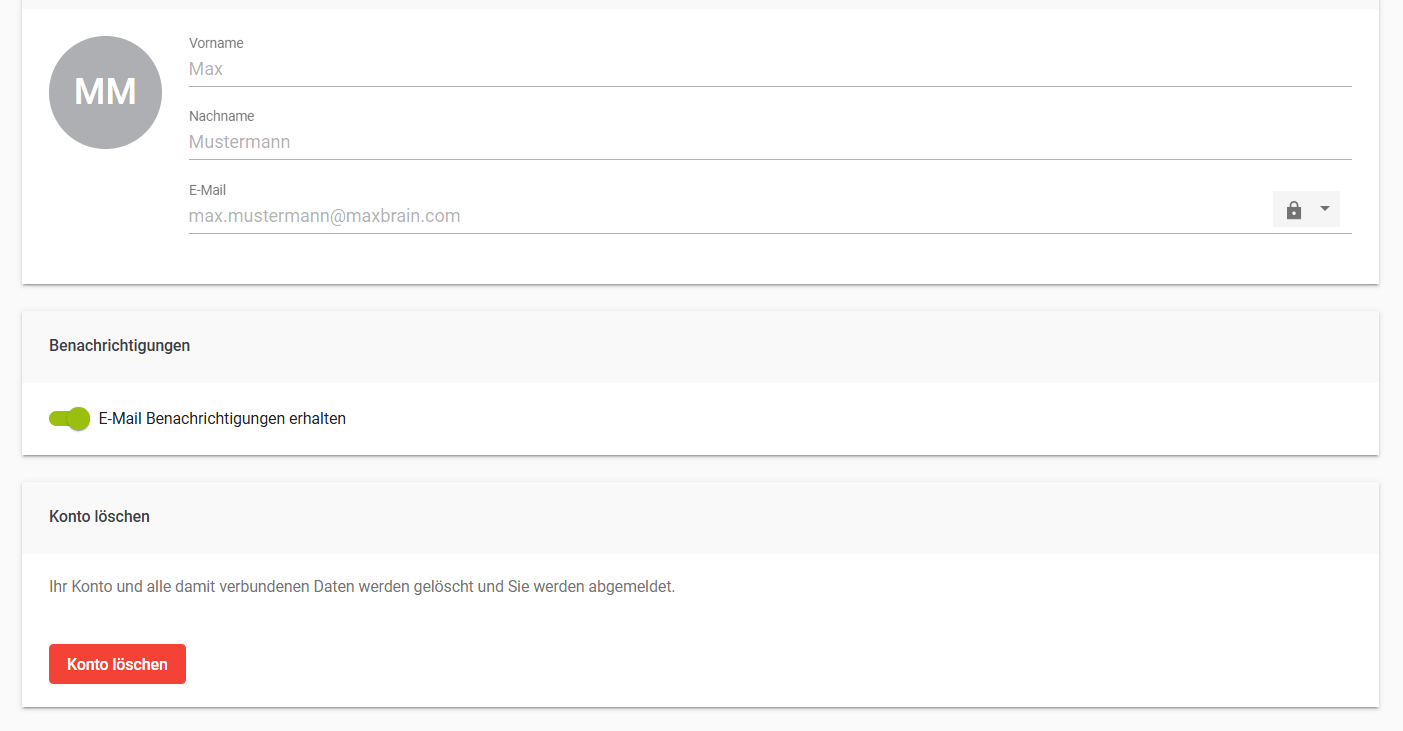
Task: Click the Nachname field label
Action: (221, 116)
